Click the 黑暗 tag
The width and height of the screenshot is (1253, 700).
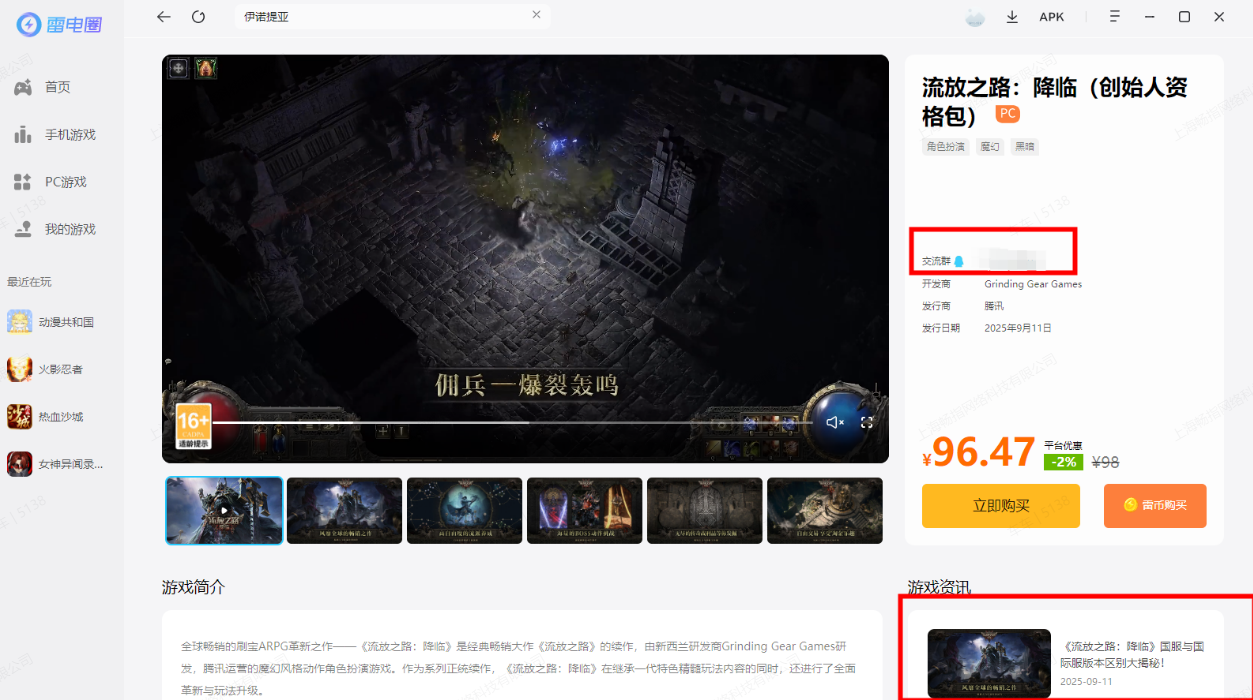pos(1024,147)
